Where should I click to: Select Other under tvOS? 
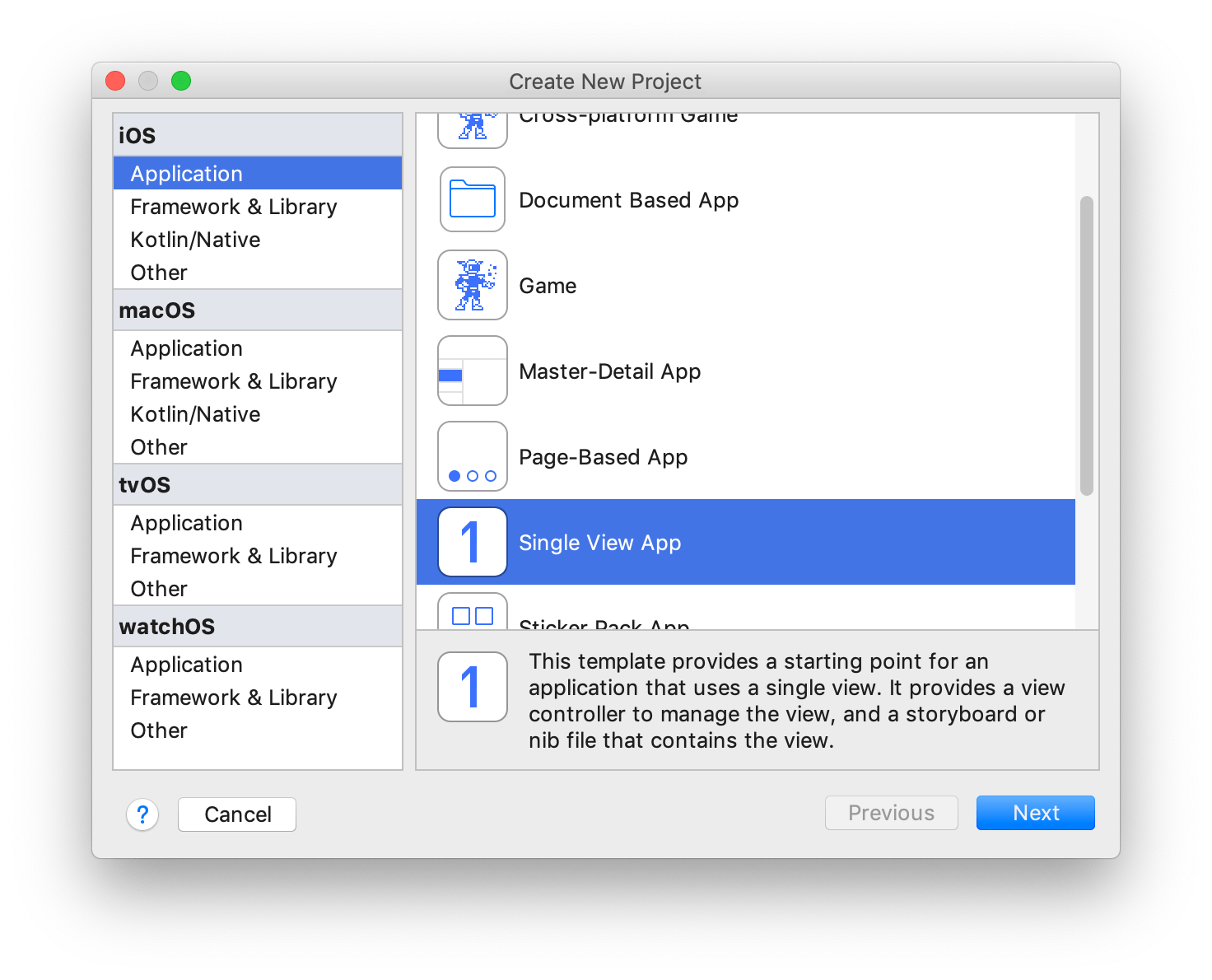point(258,589)
